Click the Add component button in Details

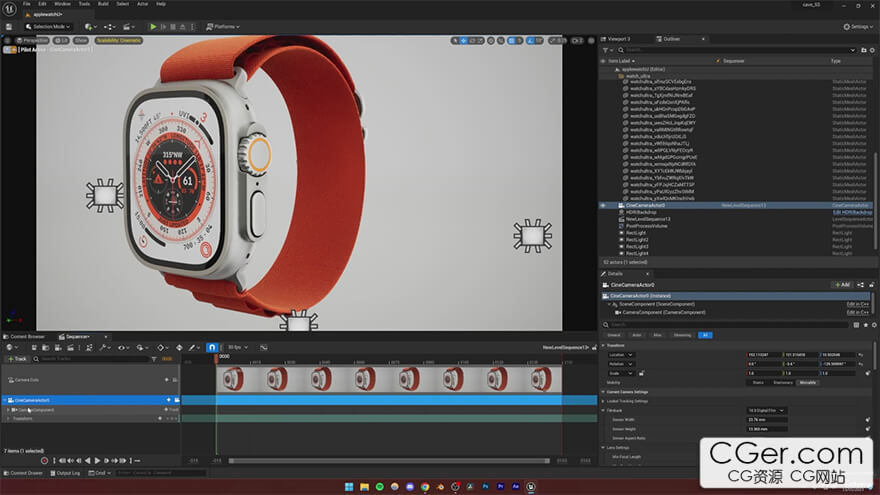tap(841, 285)
